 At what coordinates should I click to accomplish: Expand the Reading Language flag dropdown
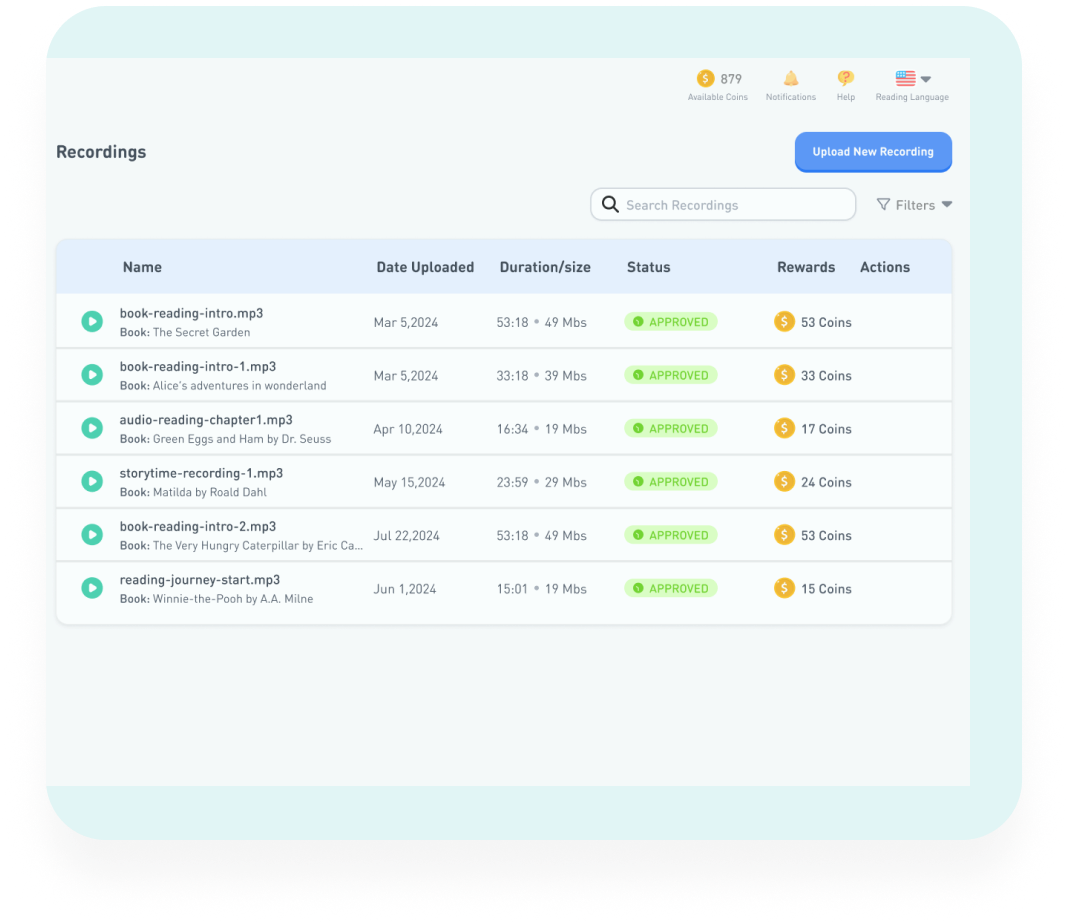(912, 79)
